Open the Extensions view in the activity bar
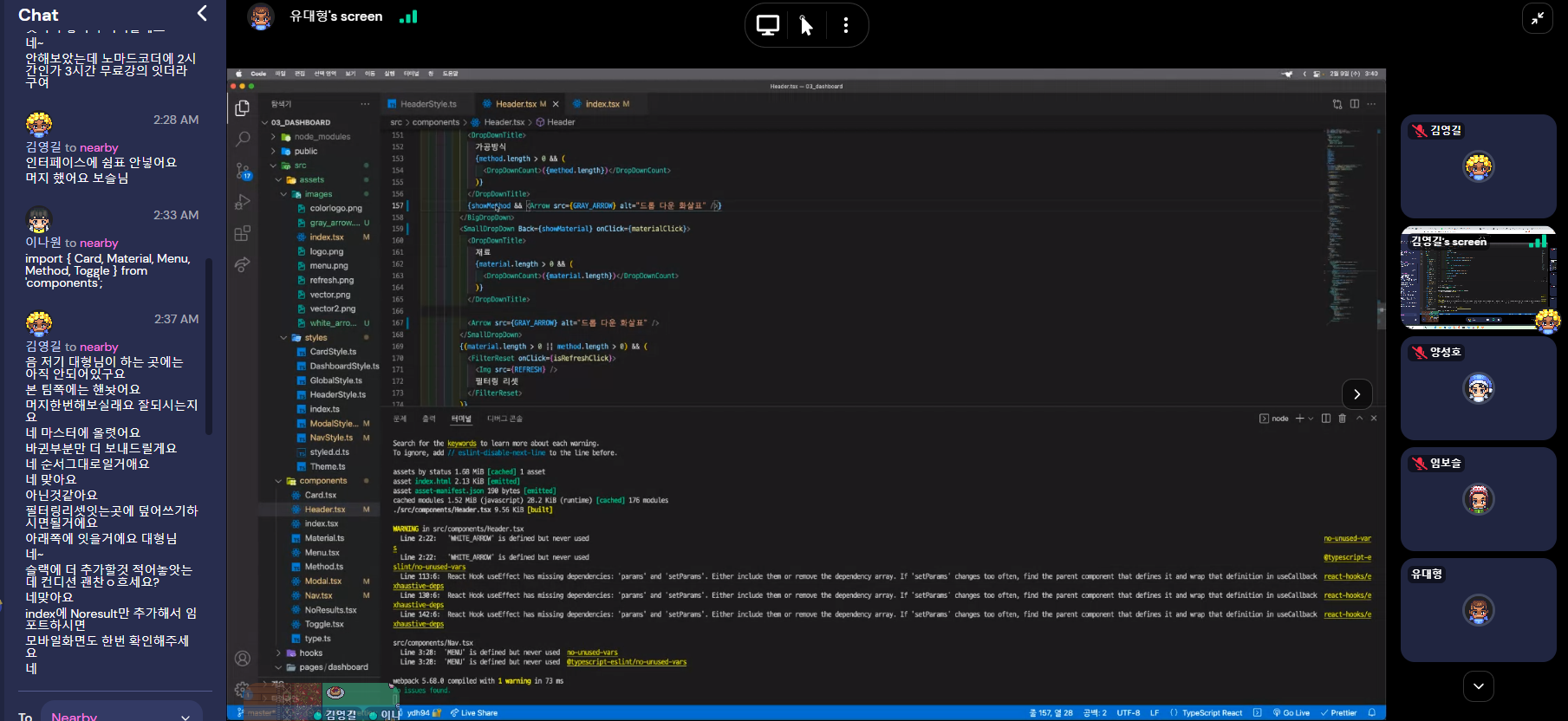 point(243,233)
